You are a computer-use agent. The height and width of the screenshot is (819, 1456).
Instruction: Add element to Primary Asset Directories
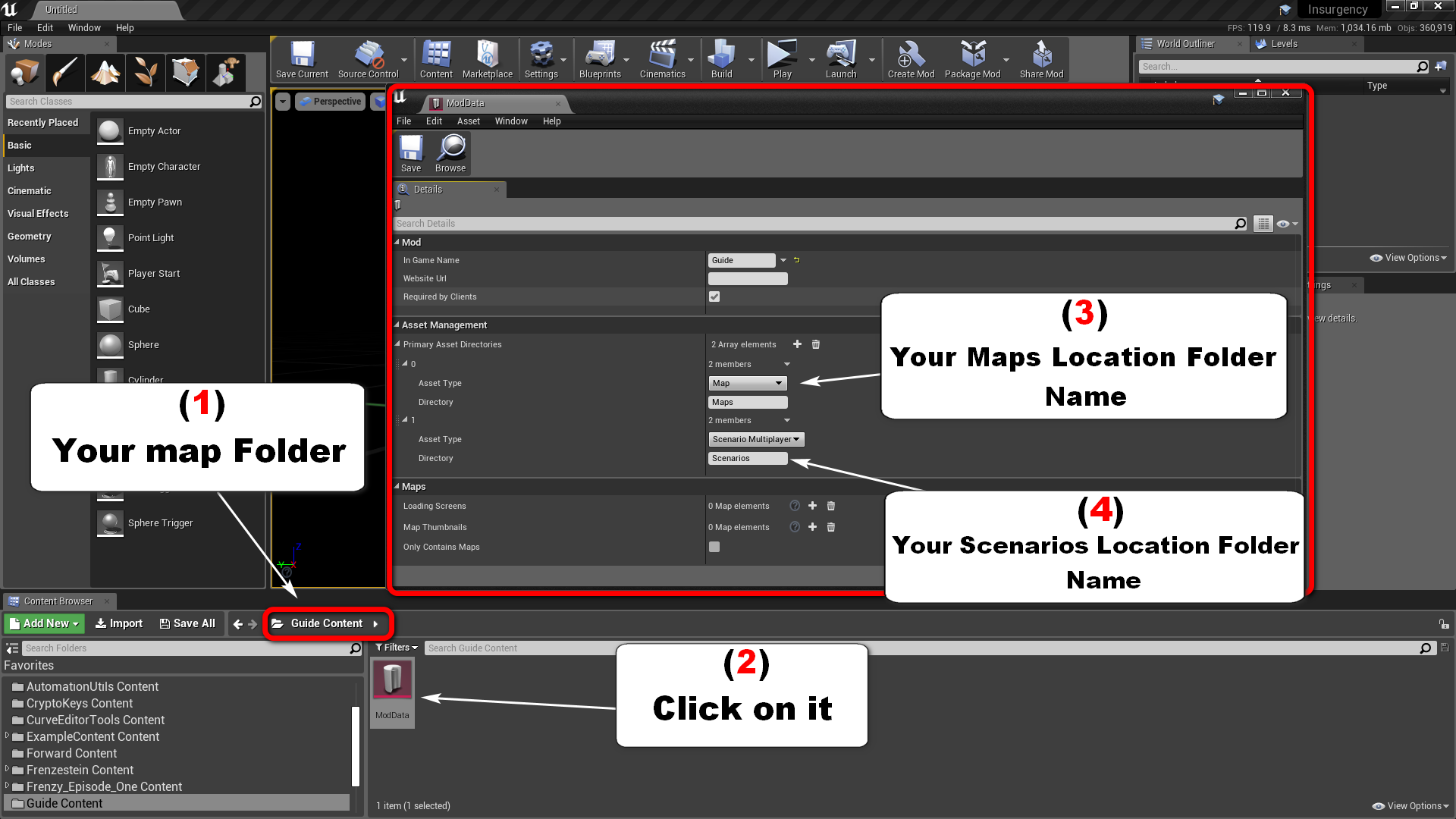pos(797,344)
